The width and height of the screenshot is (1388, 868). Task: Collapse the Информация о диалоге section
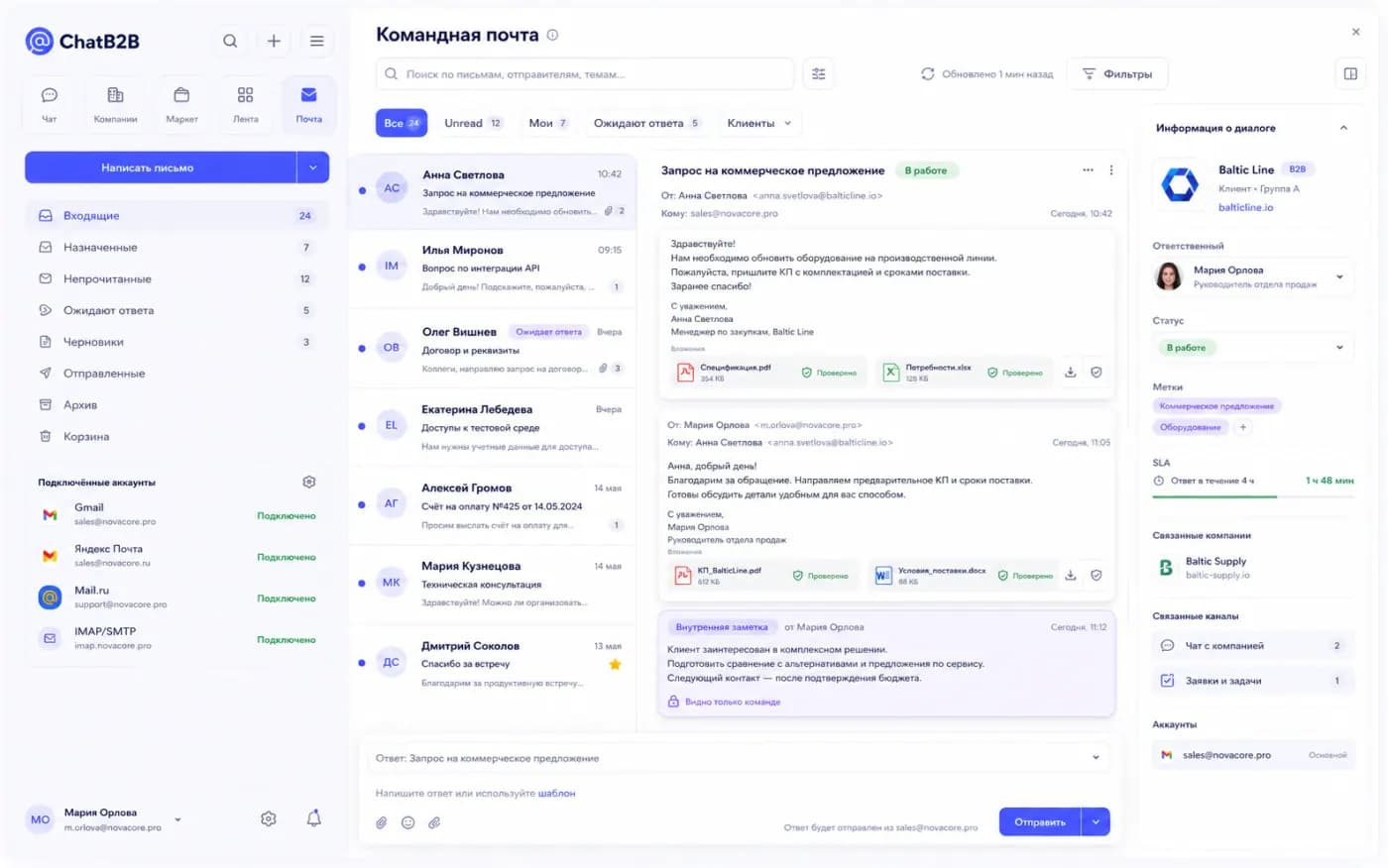[x=1344, y=128]
